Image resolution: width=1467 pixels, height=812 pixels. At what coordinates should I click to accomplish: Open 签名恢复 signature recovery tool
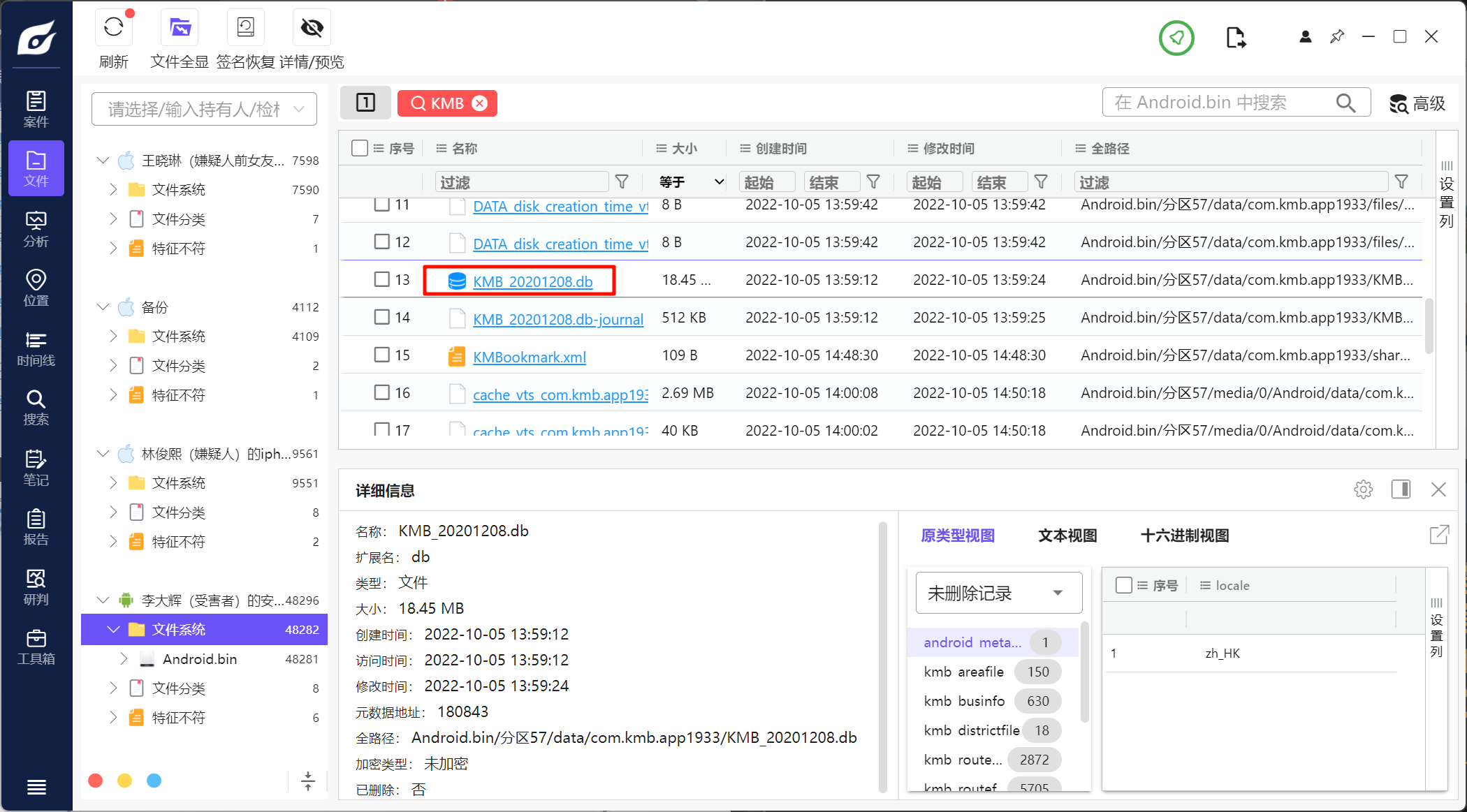(x=245, y=28)
